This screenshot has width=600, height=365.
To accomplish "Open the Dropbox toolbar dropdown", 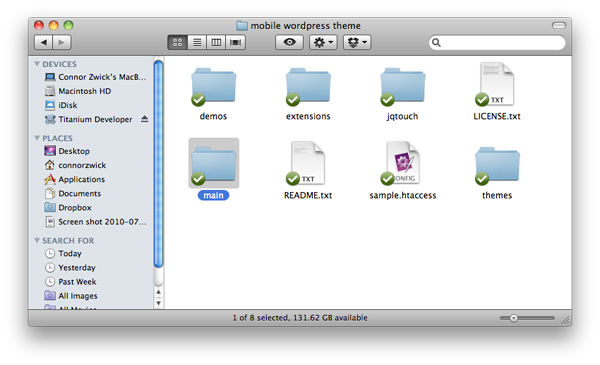I will tap(357, 42).
